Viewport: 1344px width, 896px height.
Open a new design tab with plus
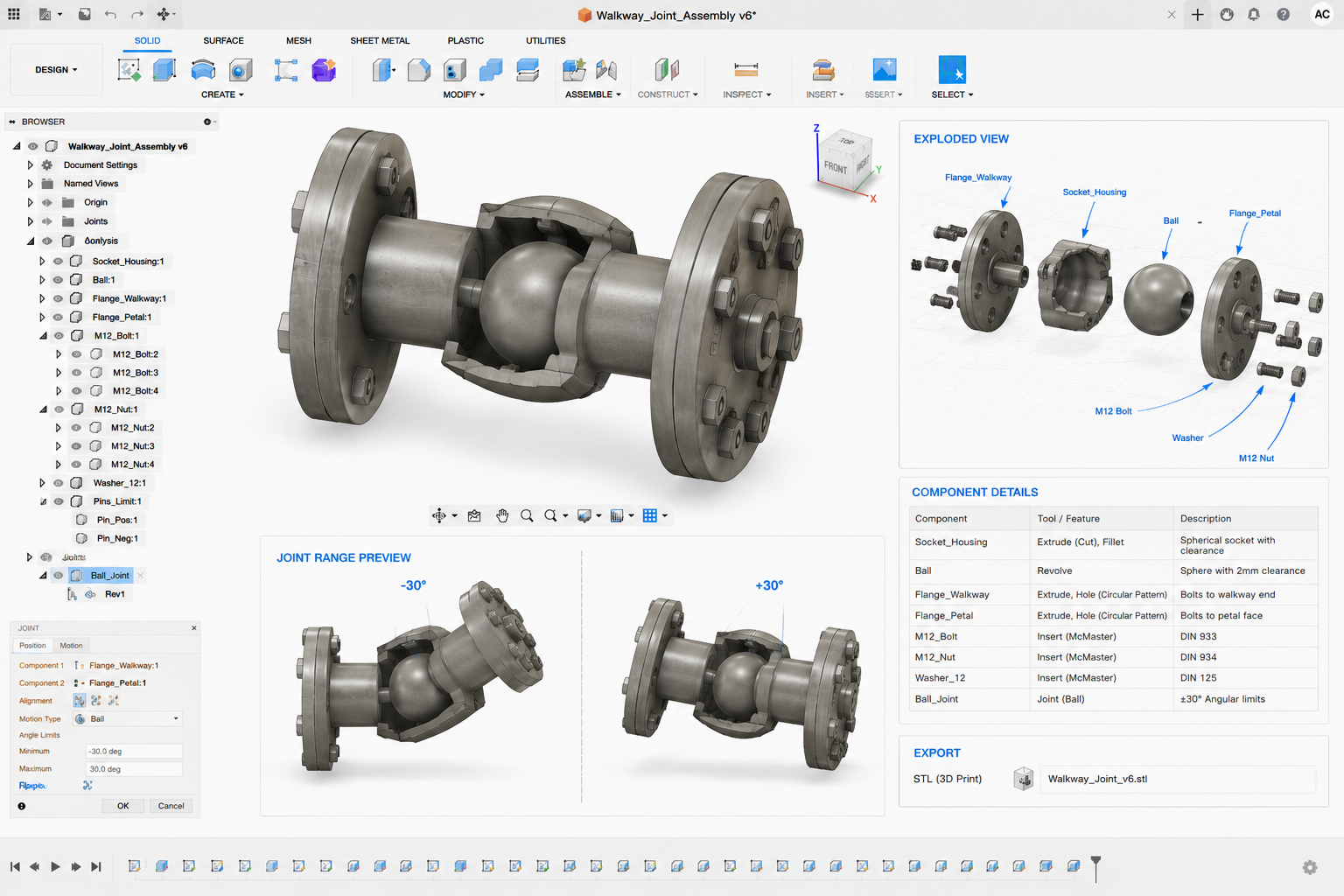tap(1197, 14)
